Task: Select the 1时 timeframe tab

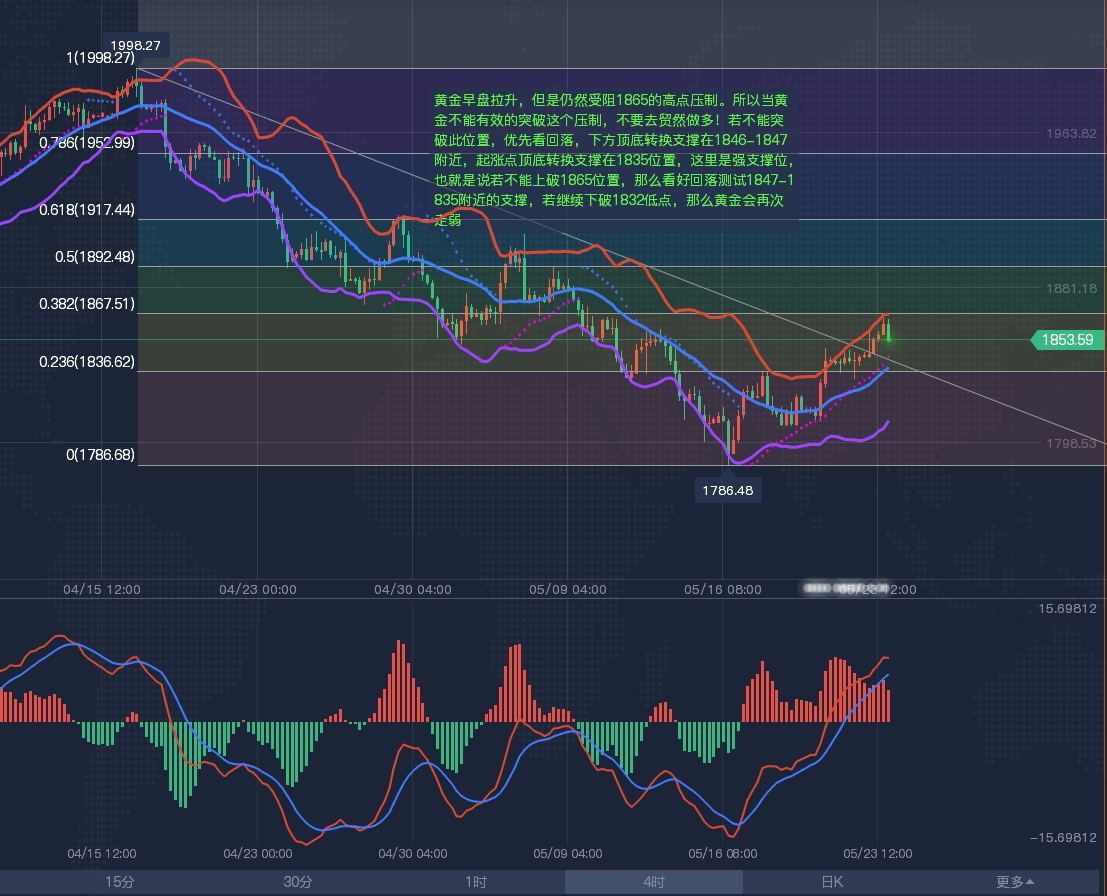Action: [x=476, y=882]
